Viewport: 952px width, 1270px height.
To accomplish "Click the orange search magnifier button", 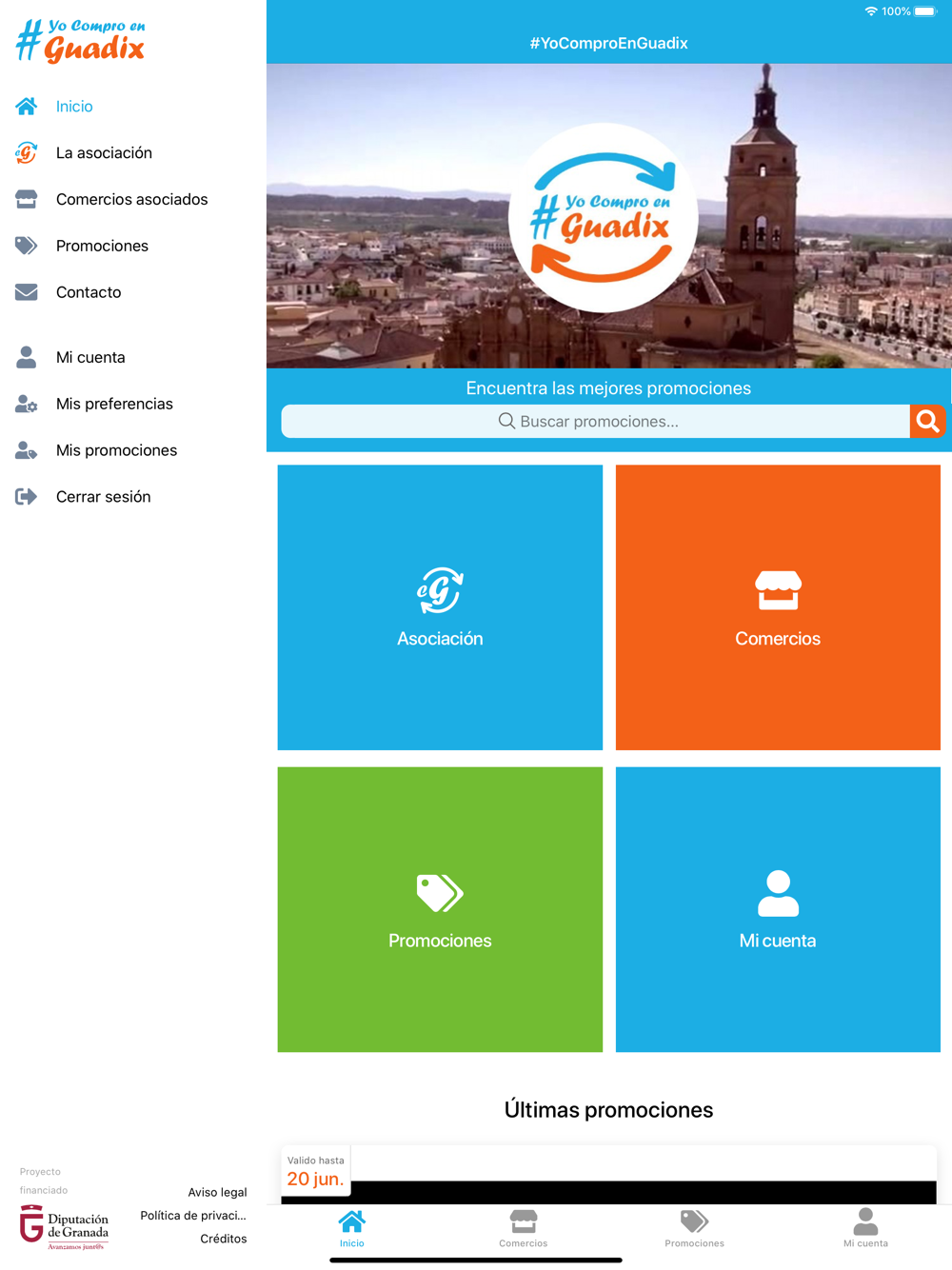I will click(927, 421).
